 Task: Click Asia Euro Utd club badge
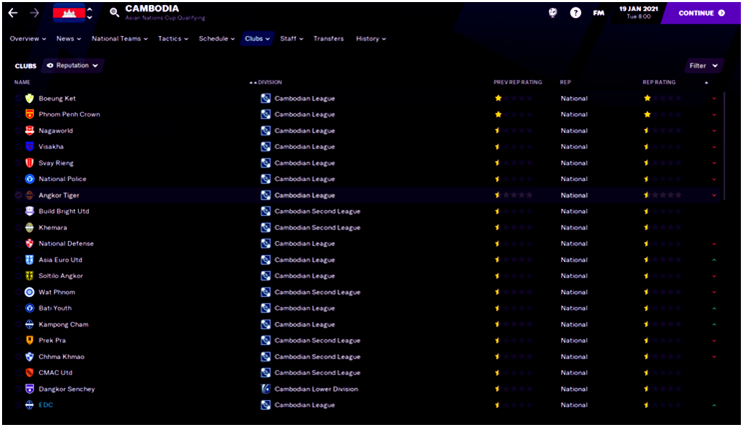29,260
